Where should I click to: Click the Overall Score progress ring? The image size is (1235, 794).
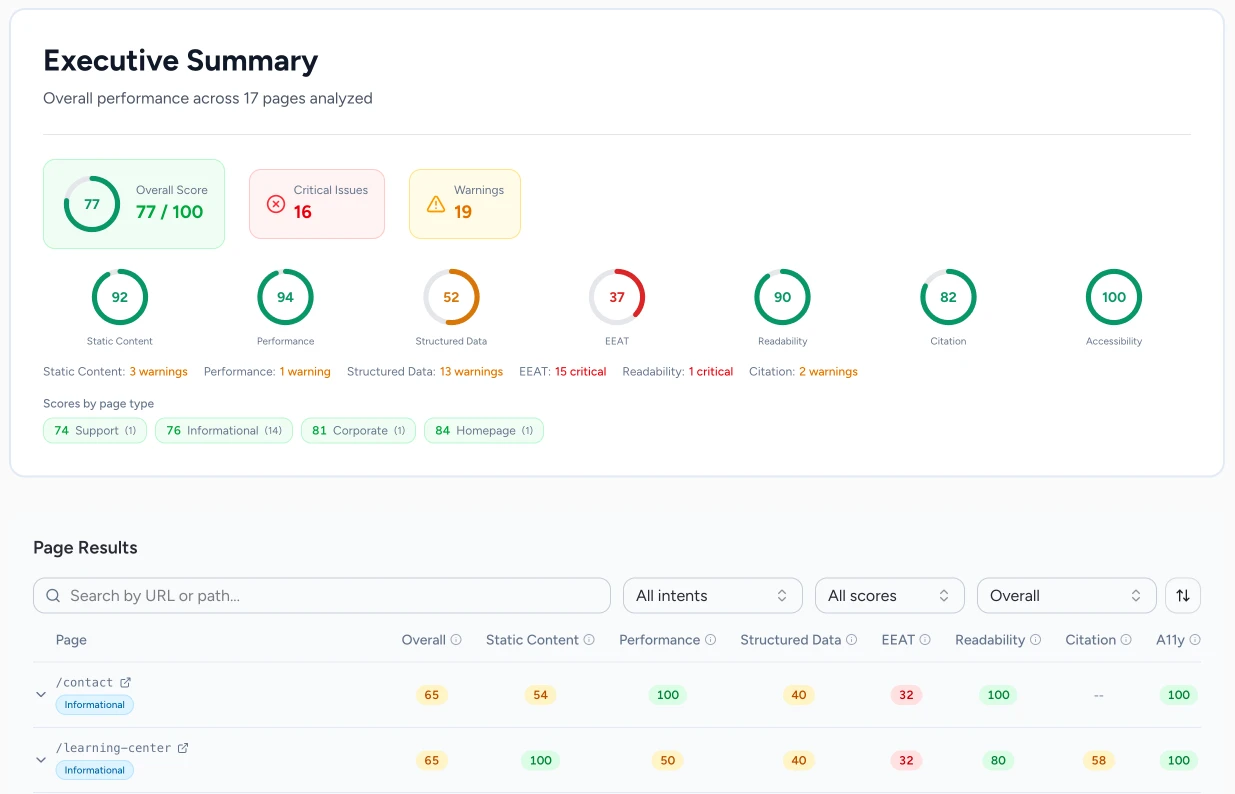pos(91,202)
